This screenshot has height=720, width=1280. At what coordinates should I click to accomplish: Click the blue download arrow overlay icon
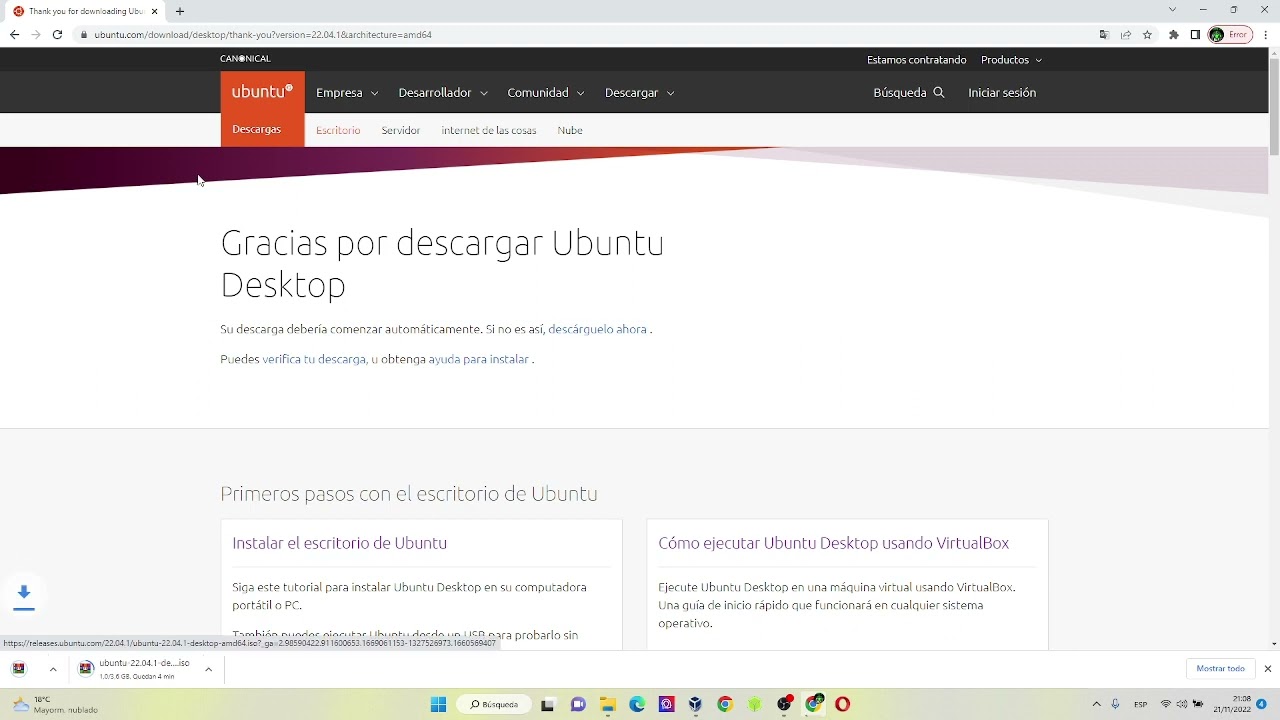[x=24, y=596]
